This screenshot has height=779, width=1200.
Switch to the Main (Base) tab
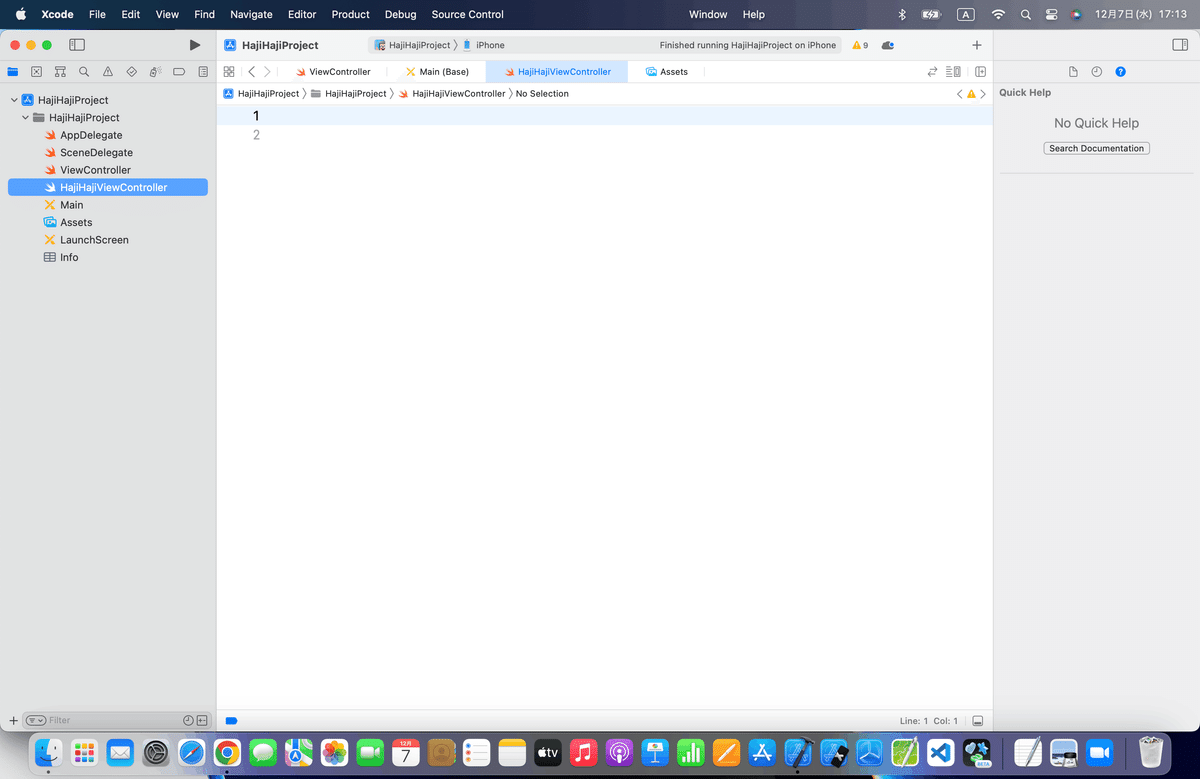coord(437,72)
